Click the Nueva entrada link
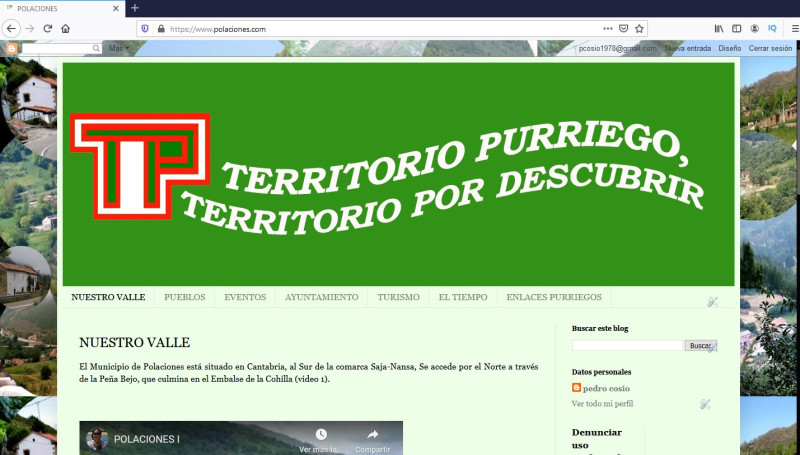Image resolution: width=800 pixels, height=455 pixels. pos(688,48)
